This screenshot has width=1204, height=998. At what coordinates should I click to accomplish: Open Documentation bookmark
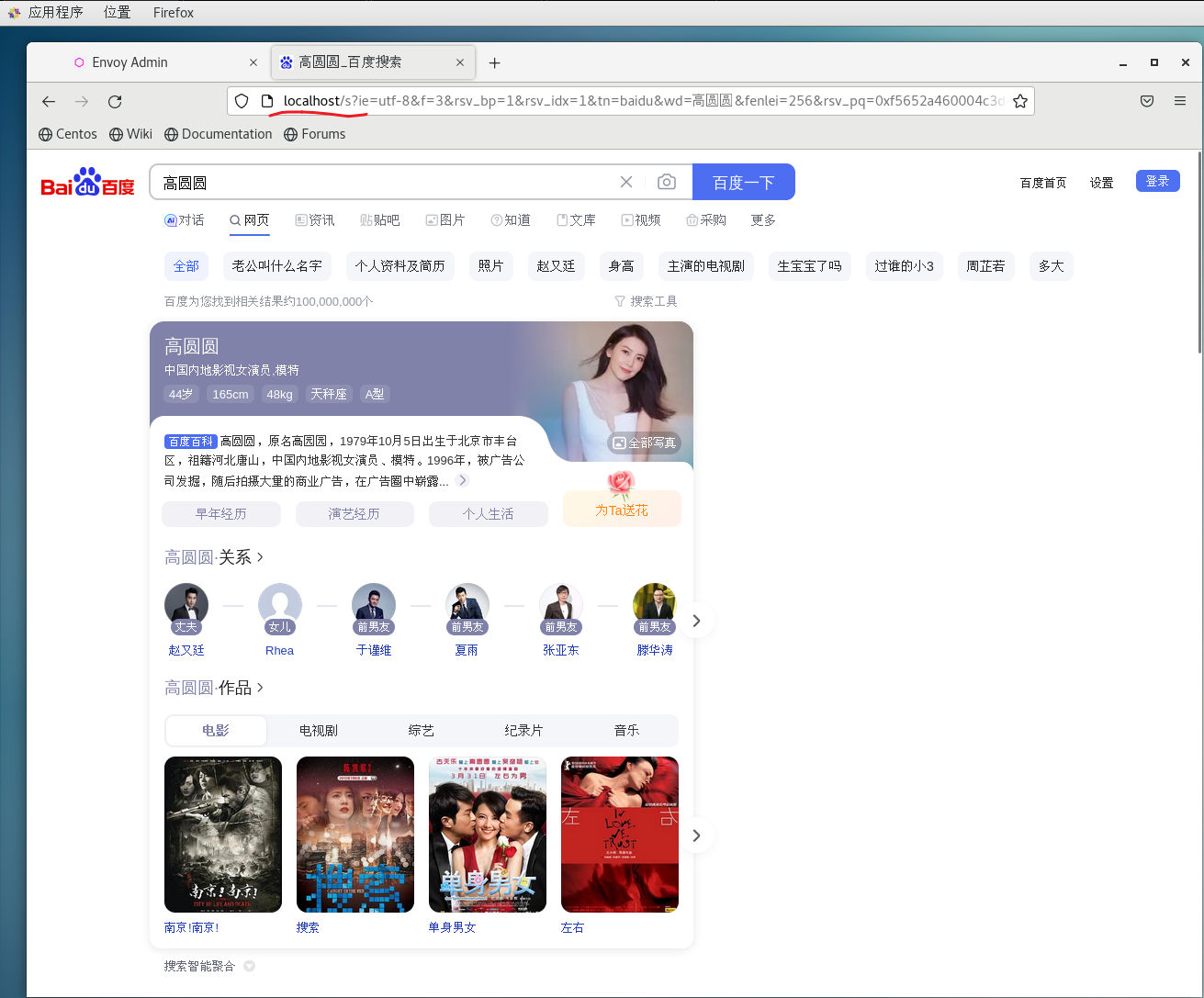click(219, 134)
